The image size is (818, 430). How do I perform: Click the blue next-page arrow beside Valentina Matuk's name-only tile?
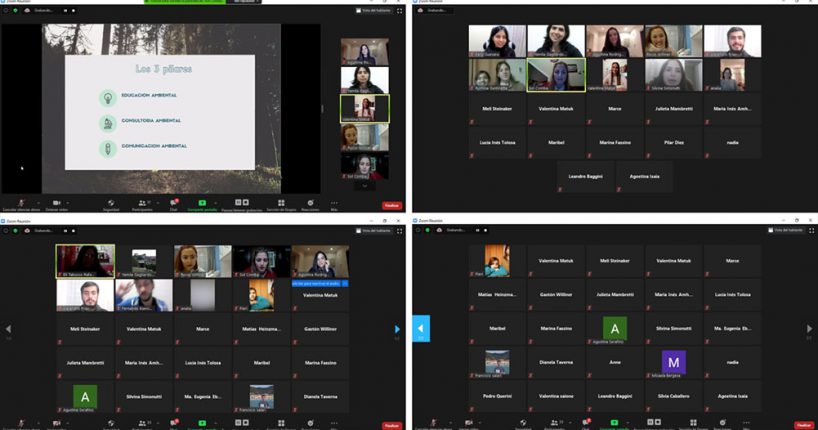point(397,328)
